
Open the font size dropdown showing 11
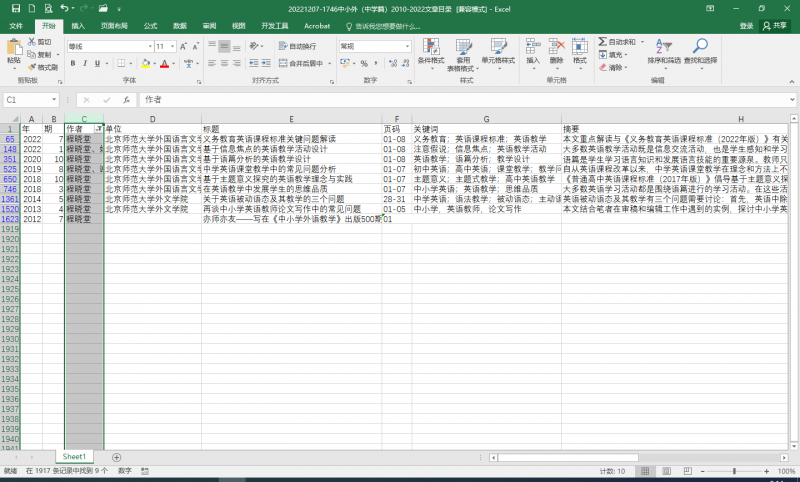click(x=172, y=46)
